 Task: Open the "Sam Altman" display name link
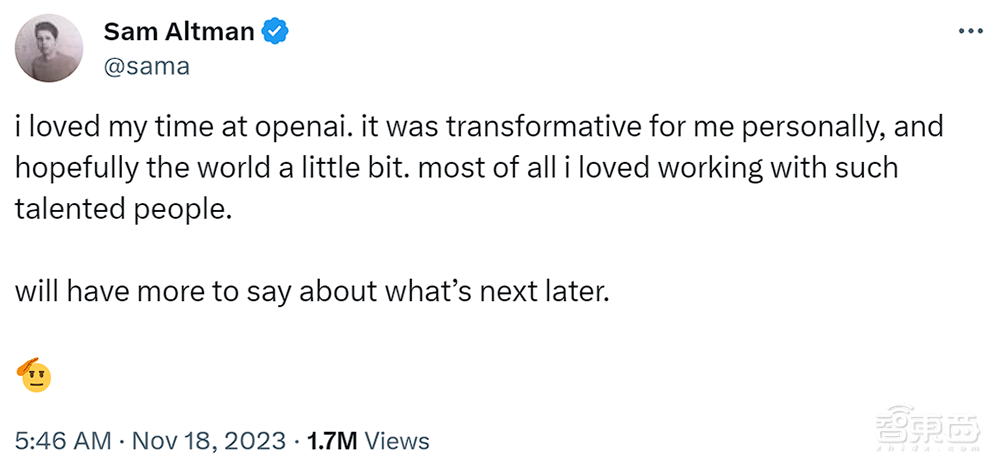click(x=180, y=33)
